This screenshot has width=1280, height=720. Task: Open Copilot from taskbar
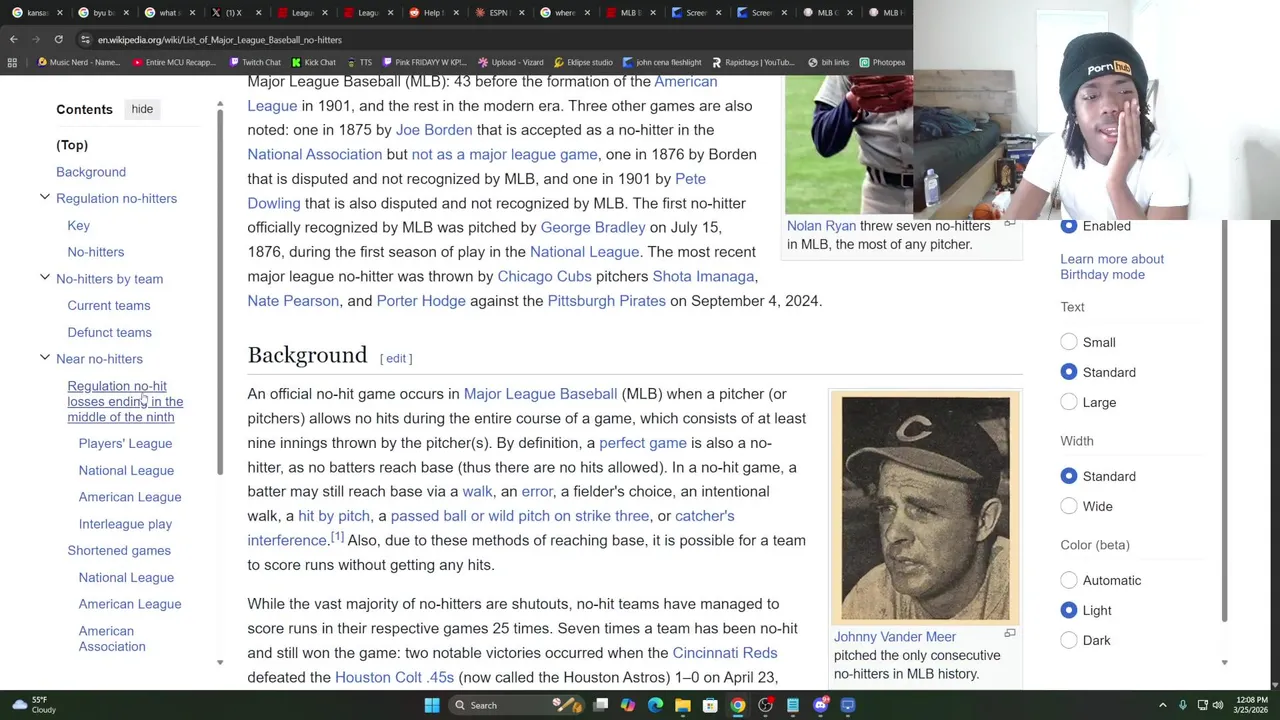[627, 705]
